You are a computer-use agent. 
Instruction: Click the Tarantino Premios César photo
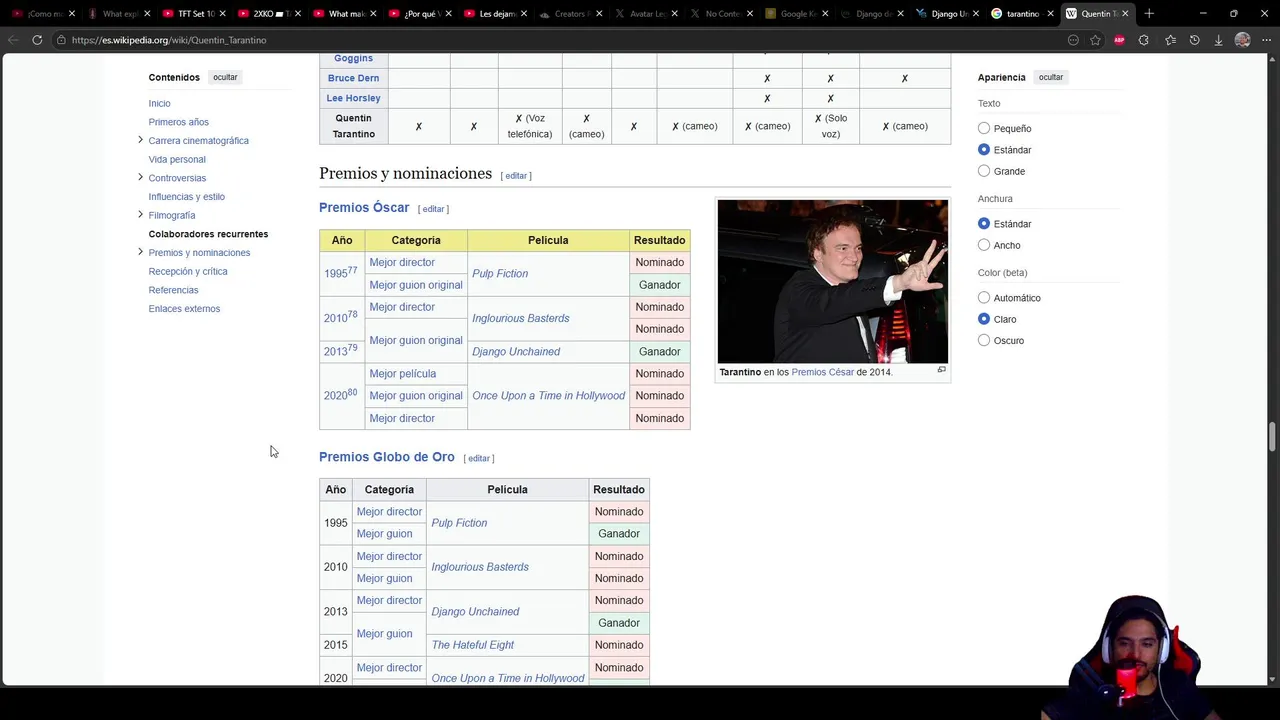click(x=833, y=281)
